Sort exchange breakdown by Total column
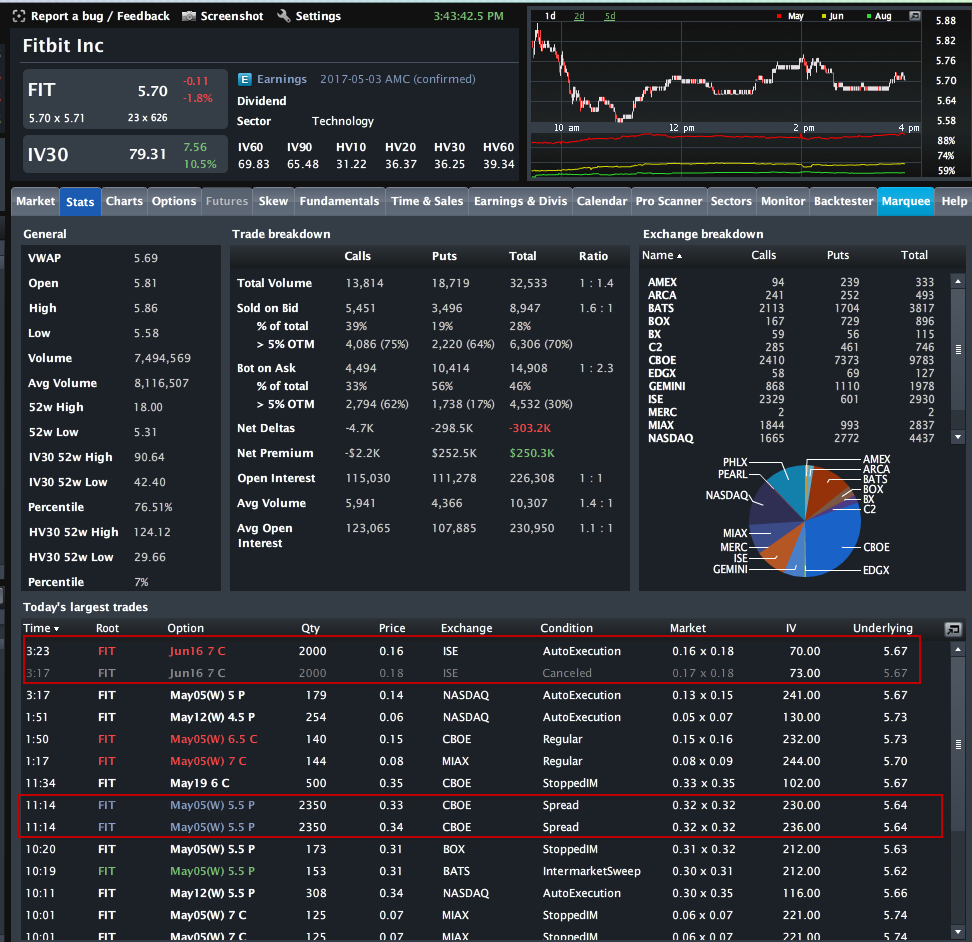The image size is (972, 942). [914, 255]
